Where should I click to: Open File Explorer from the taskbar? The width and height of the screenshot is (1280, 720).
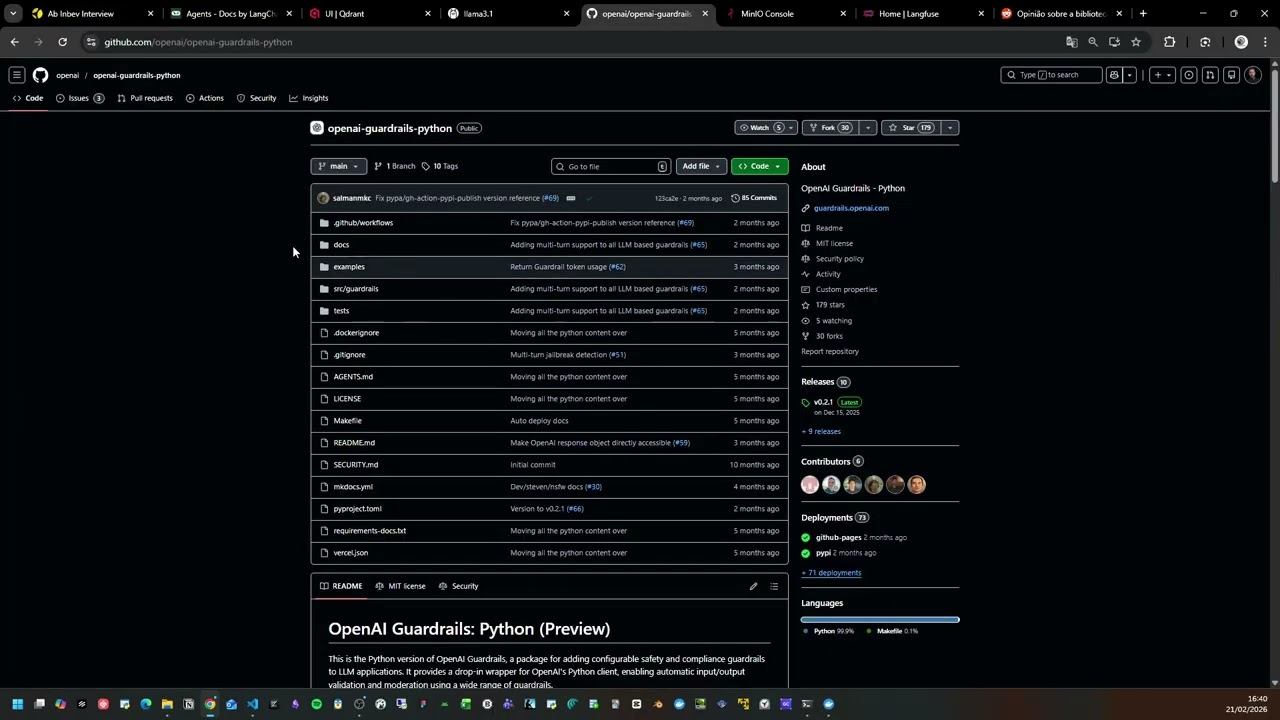click(x=167, y=704)
